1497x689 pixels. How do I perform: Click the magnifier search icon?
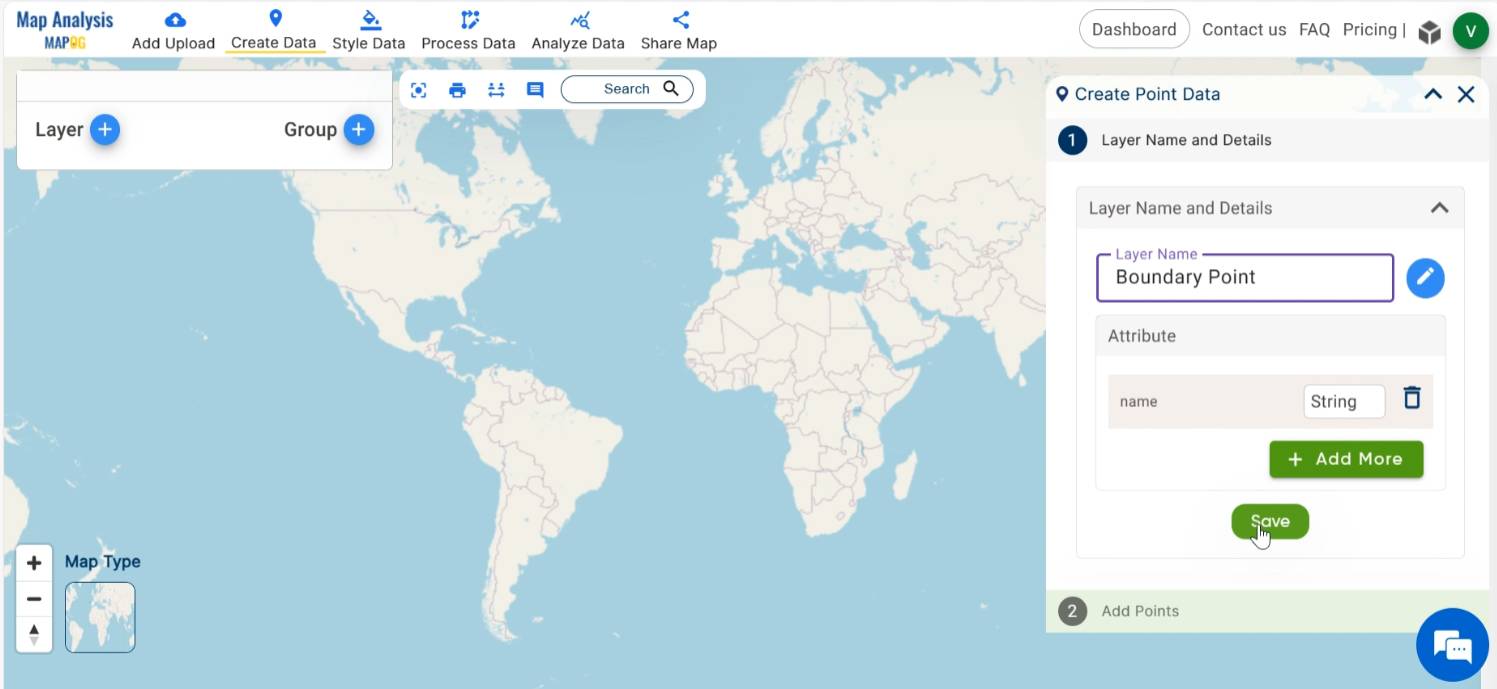(671, 88)
